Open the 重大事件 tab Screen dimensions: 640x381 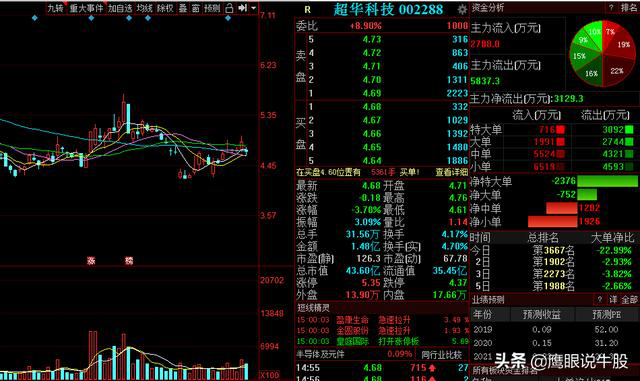(86, 8)
